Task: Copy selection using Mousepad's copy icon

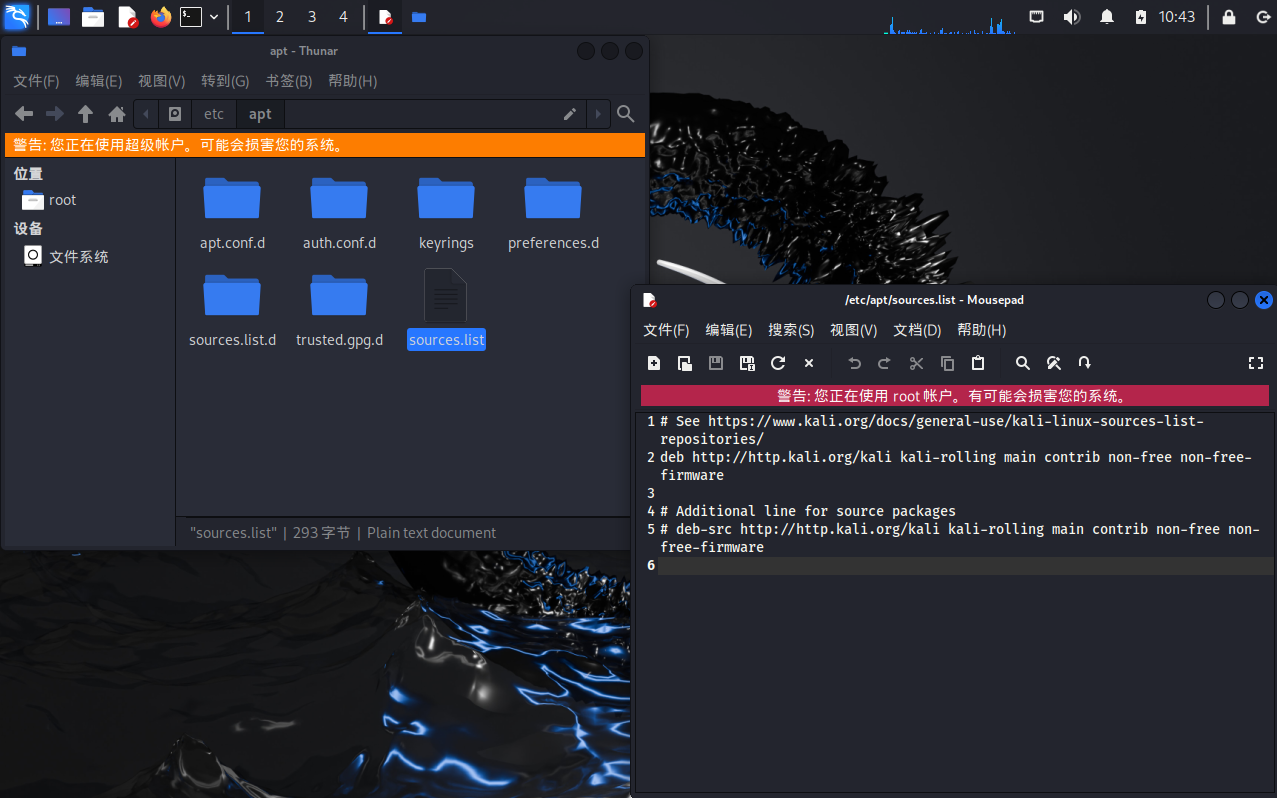Action: click(947, 363)
